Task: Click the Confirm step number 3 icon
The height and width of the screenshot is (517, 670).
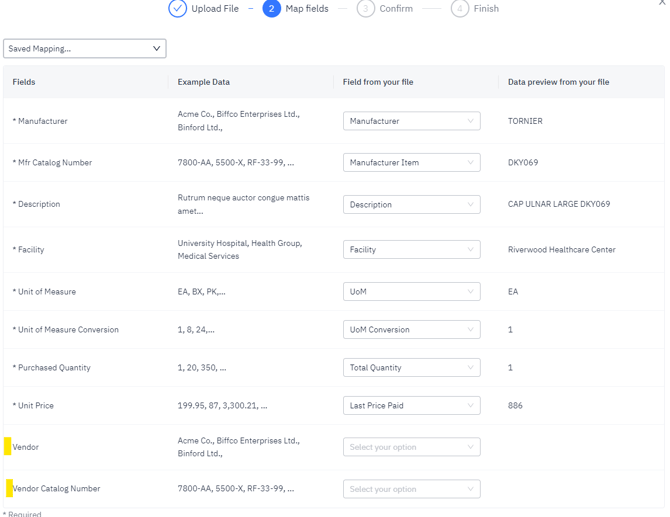Action: click(365, 8)
